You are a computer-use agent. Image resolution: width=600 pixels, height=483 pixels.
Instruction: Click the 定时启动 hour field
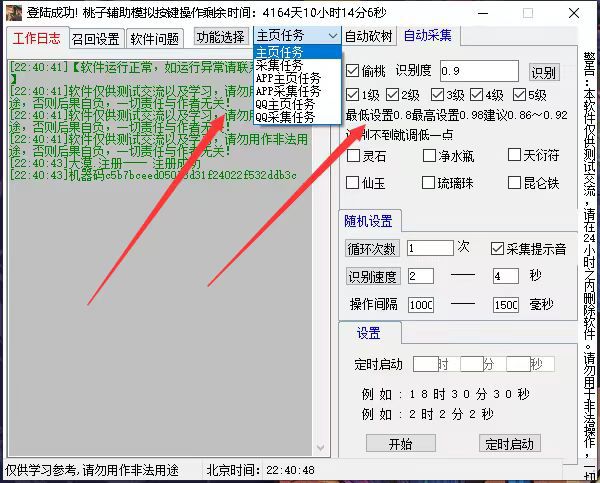(x=426, y=364)
